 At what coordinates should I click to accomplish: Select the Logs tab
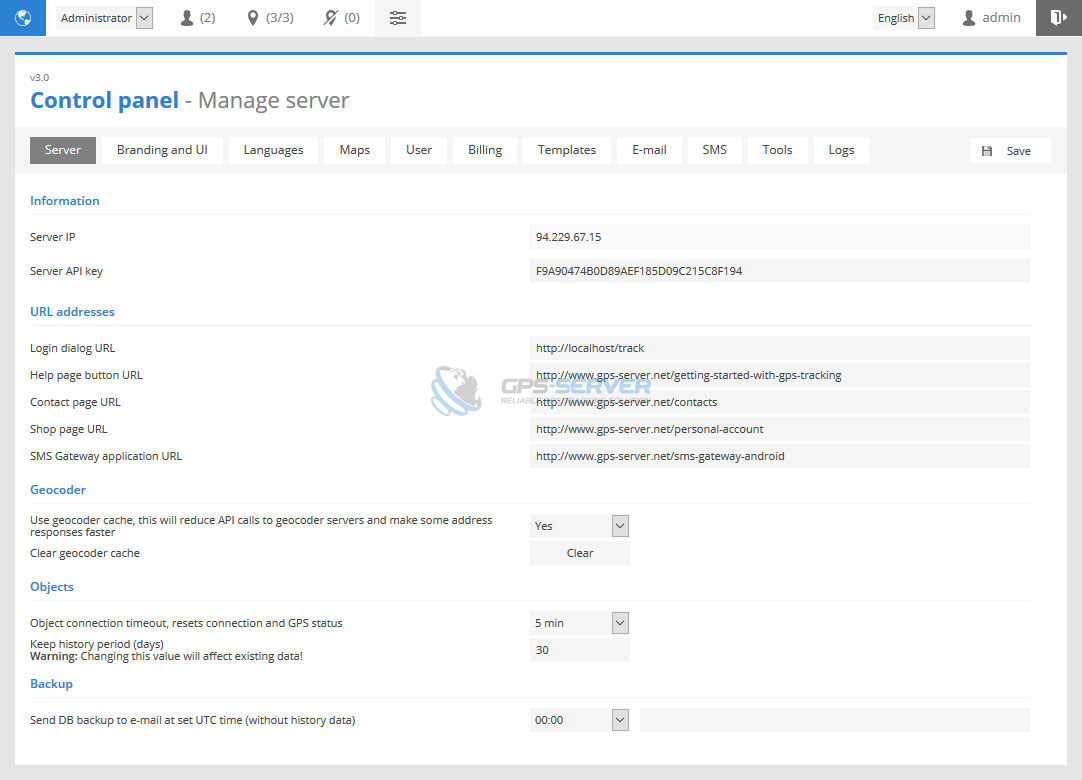841,150
